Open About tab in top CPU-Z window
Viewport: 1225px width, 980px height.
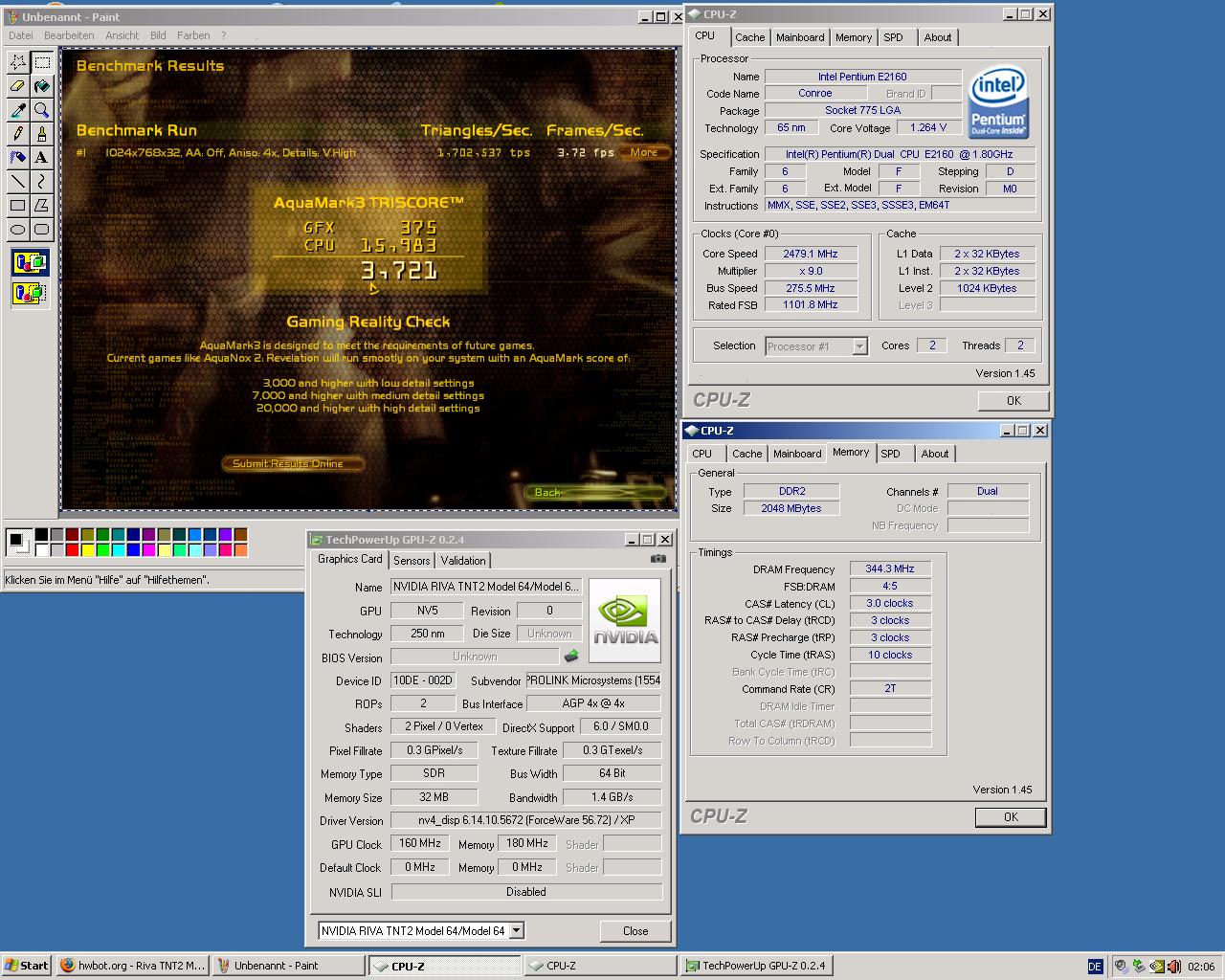tap(938, 37)
